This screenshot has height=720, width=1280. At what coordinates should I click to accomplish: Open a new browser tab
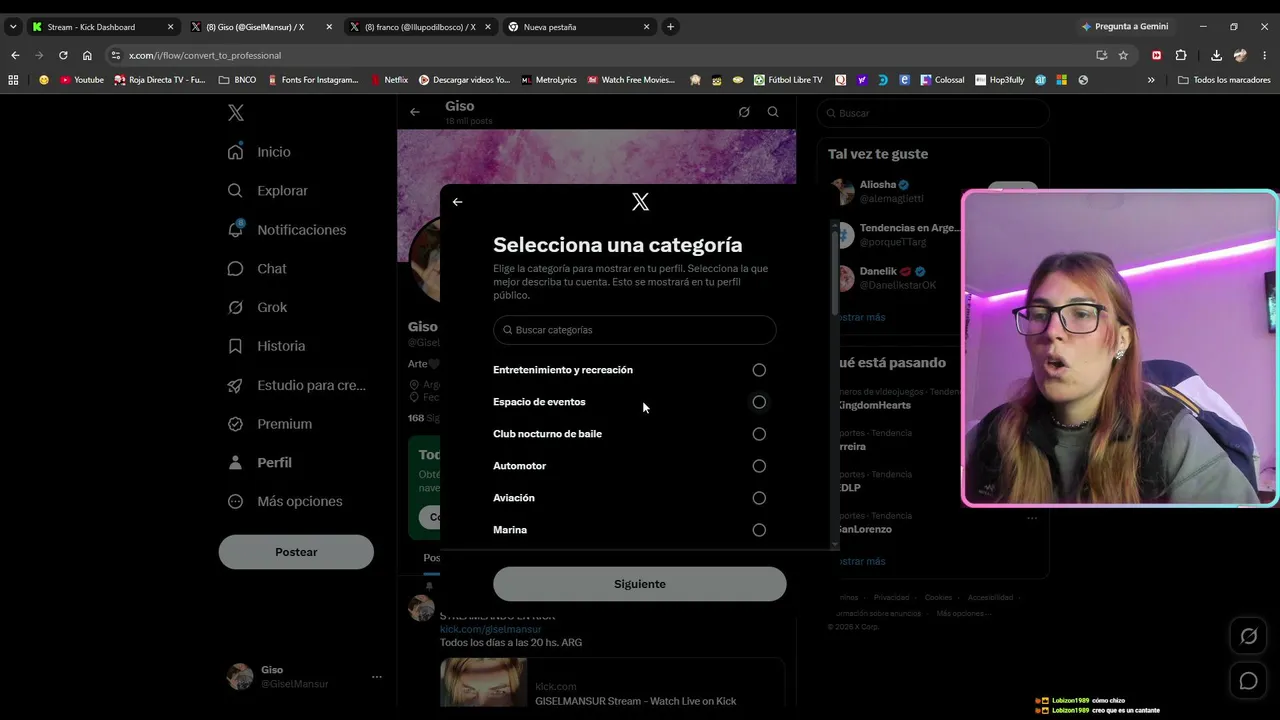point(671,27)
